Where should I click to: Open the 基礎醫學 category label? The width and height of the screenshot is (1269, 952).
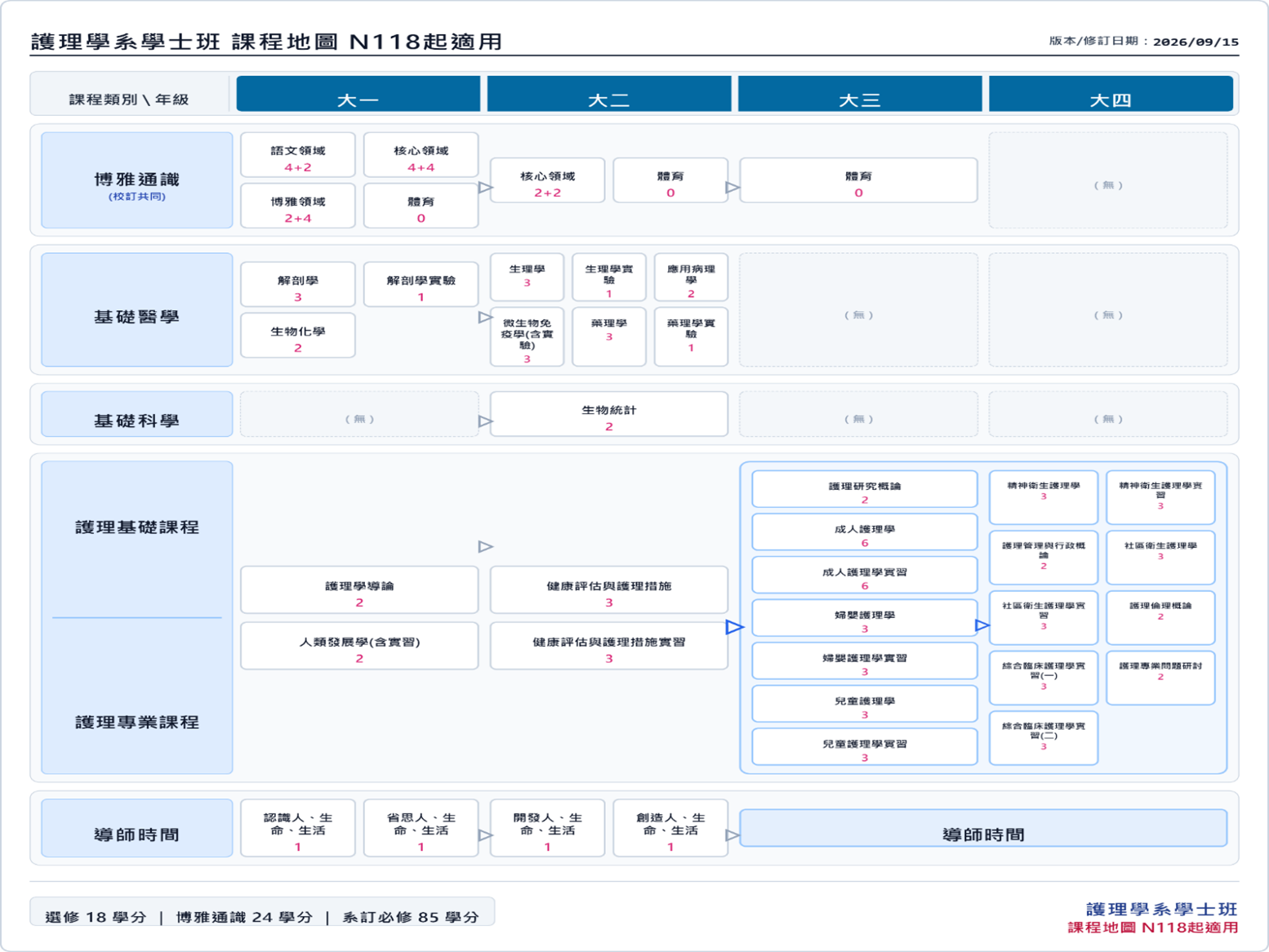point(136,310)
